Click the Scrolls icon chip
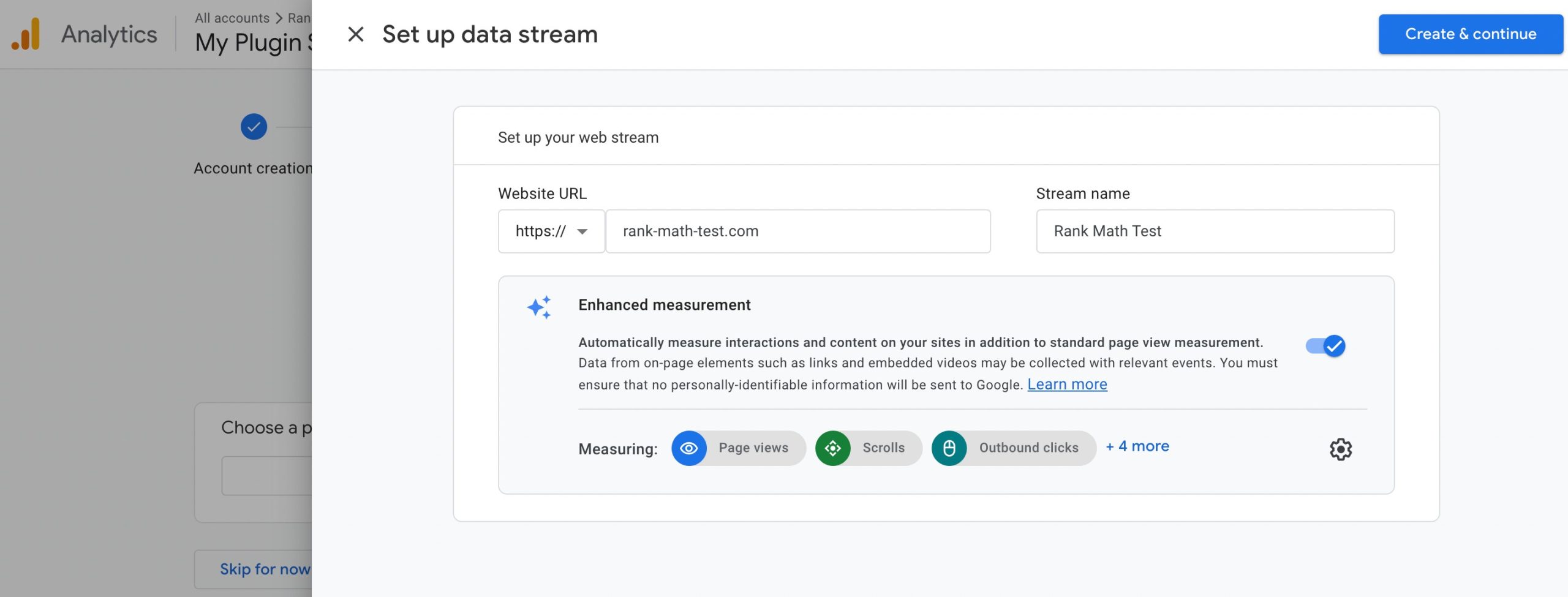Screen dimensions: 1568x597 pyautogui.click(x=833, y=448)
